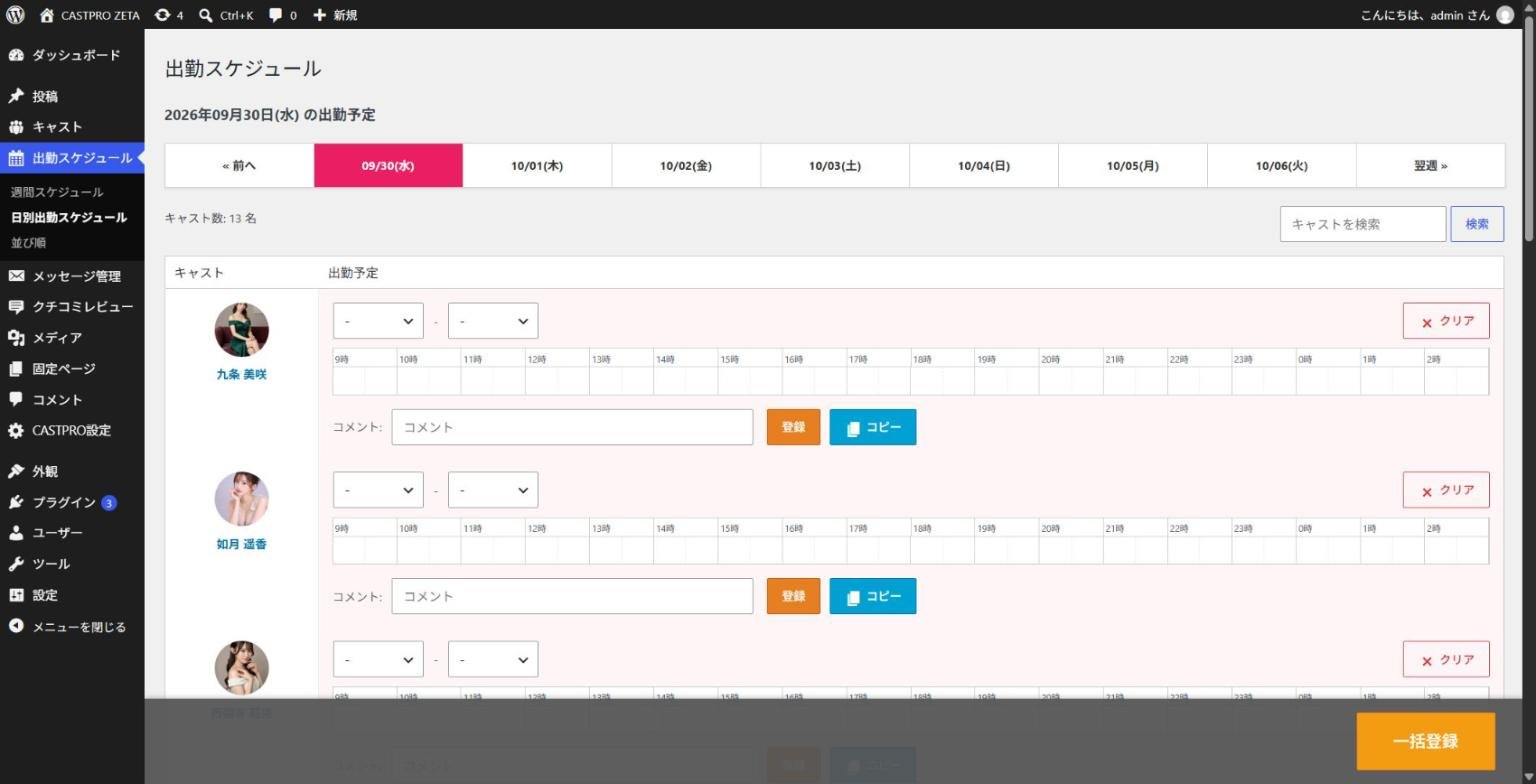Viewport: 1536px width, 784px height.
Task: Open 固定ページ in the sidebar
Action: point(72,369)
